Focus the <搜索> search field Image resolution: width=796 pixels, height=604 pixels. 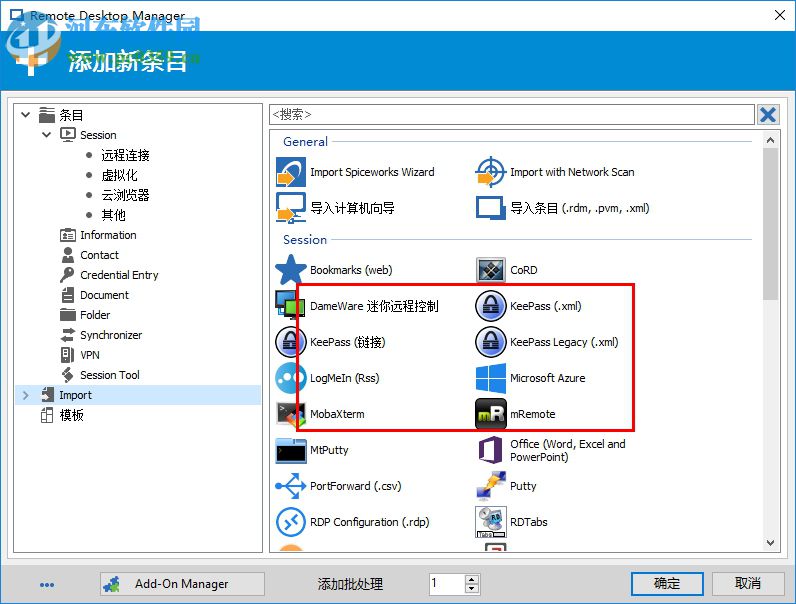point(511,114)
